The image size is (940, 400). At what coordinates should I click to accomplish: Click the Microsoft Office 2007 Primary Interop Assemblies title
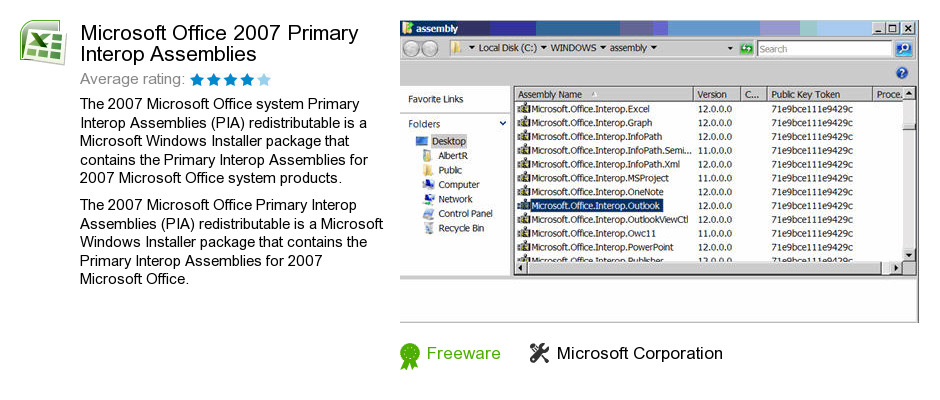click(x=219, y=44)
